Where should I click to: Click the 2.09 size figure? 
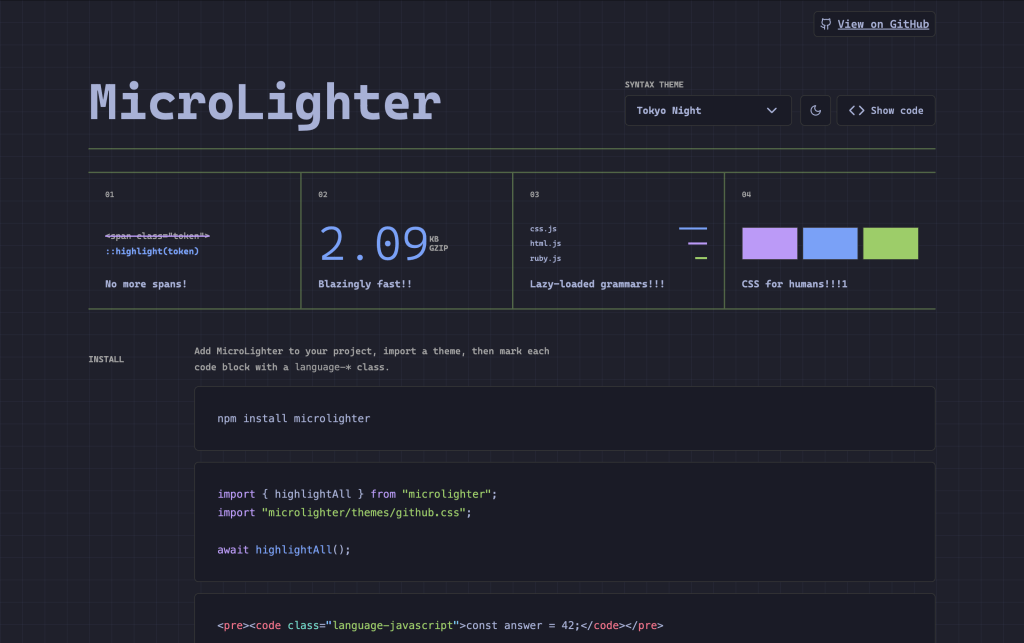click(x=373, y=244)
